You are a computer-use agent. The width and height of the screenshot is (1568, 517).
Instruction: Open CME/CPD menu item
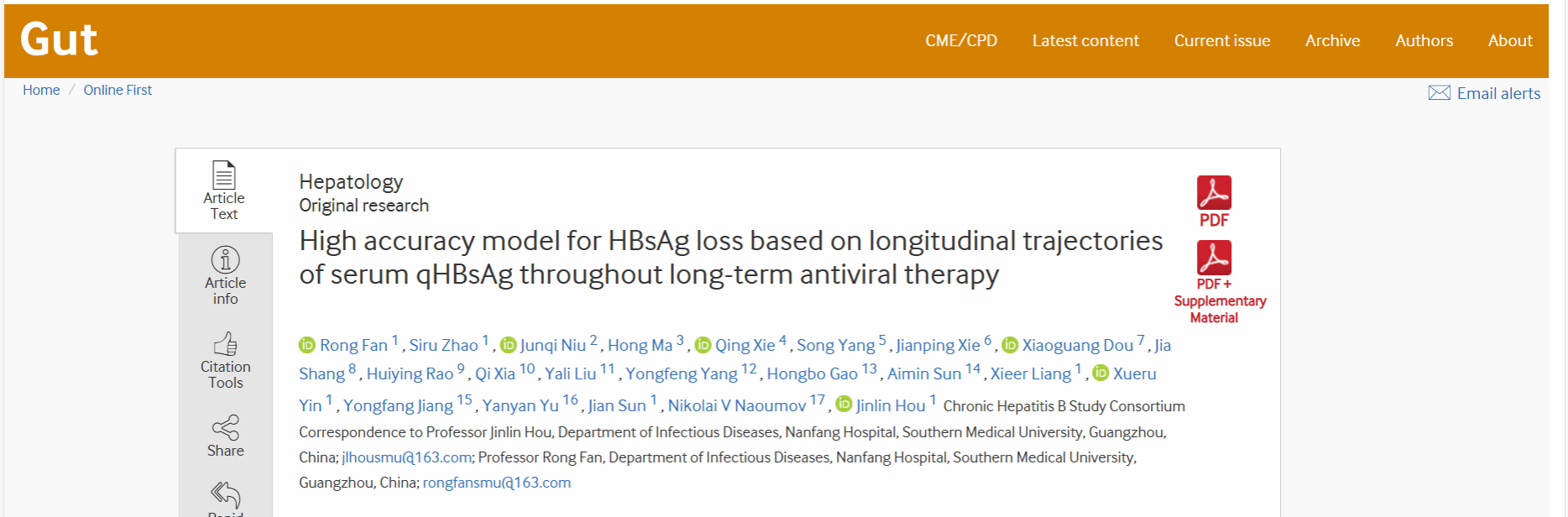(961, 40)
